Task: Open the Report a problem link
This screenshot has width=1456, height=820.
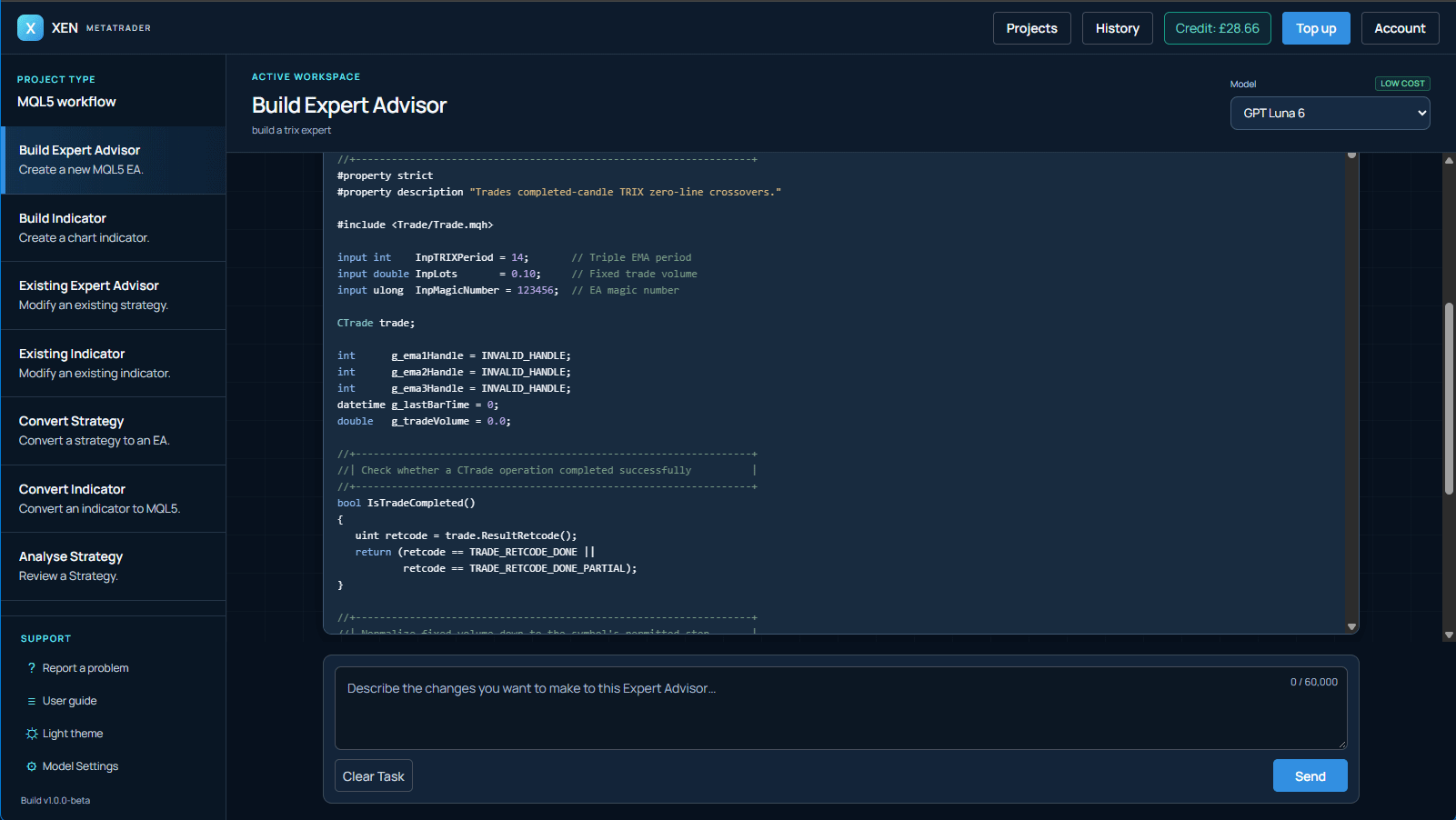Action: (x=85, y=668)
